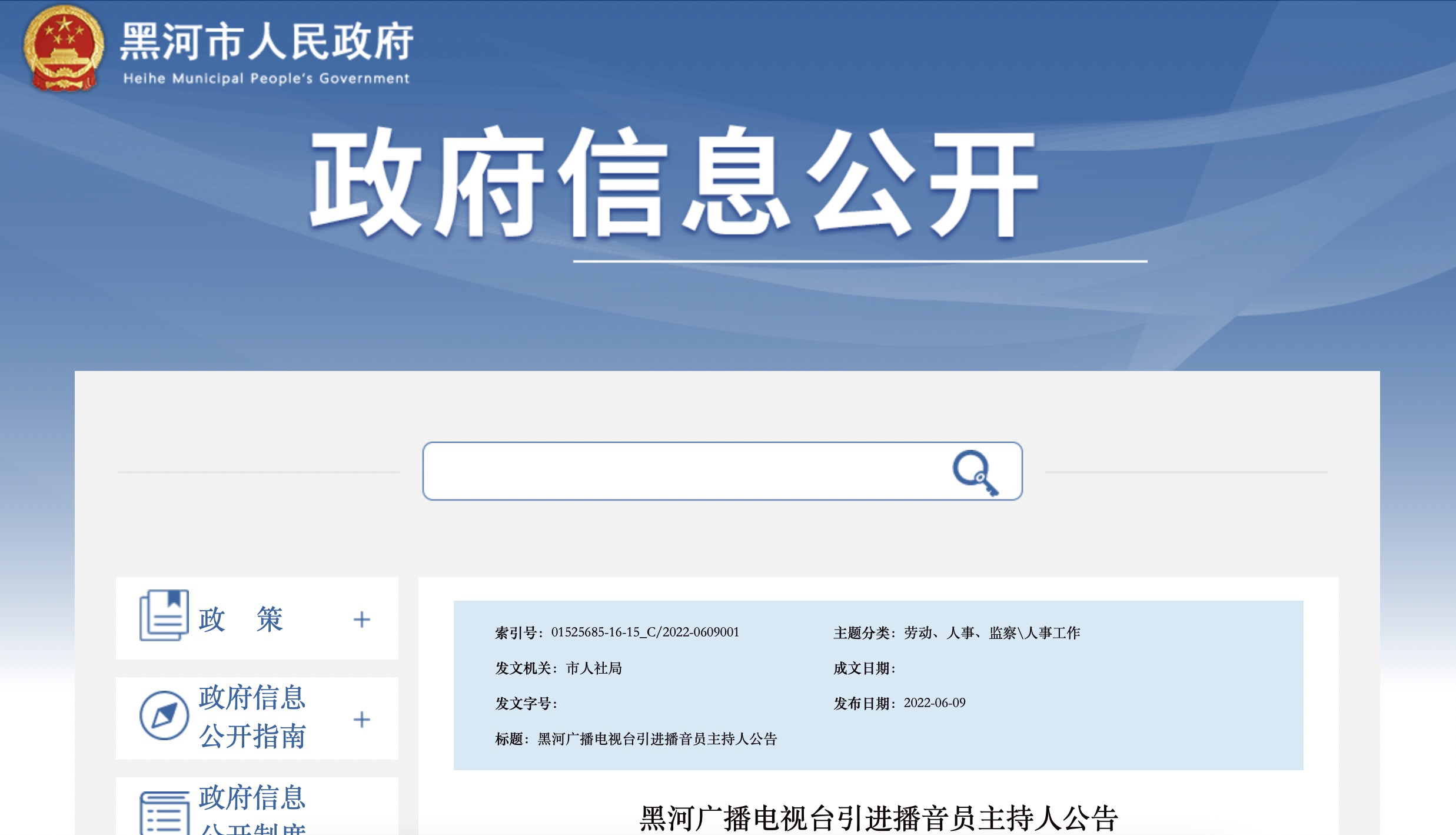Image resolution: width=1456 pixels, height=835 pixels.
Task: Click the issuing agency 市人社局
Action: [x=593, y=668]
